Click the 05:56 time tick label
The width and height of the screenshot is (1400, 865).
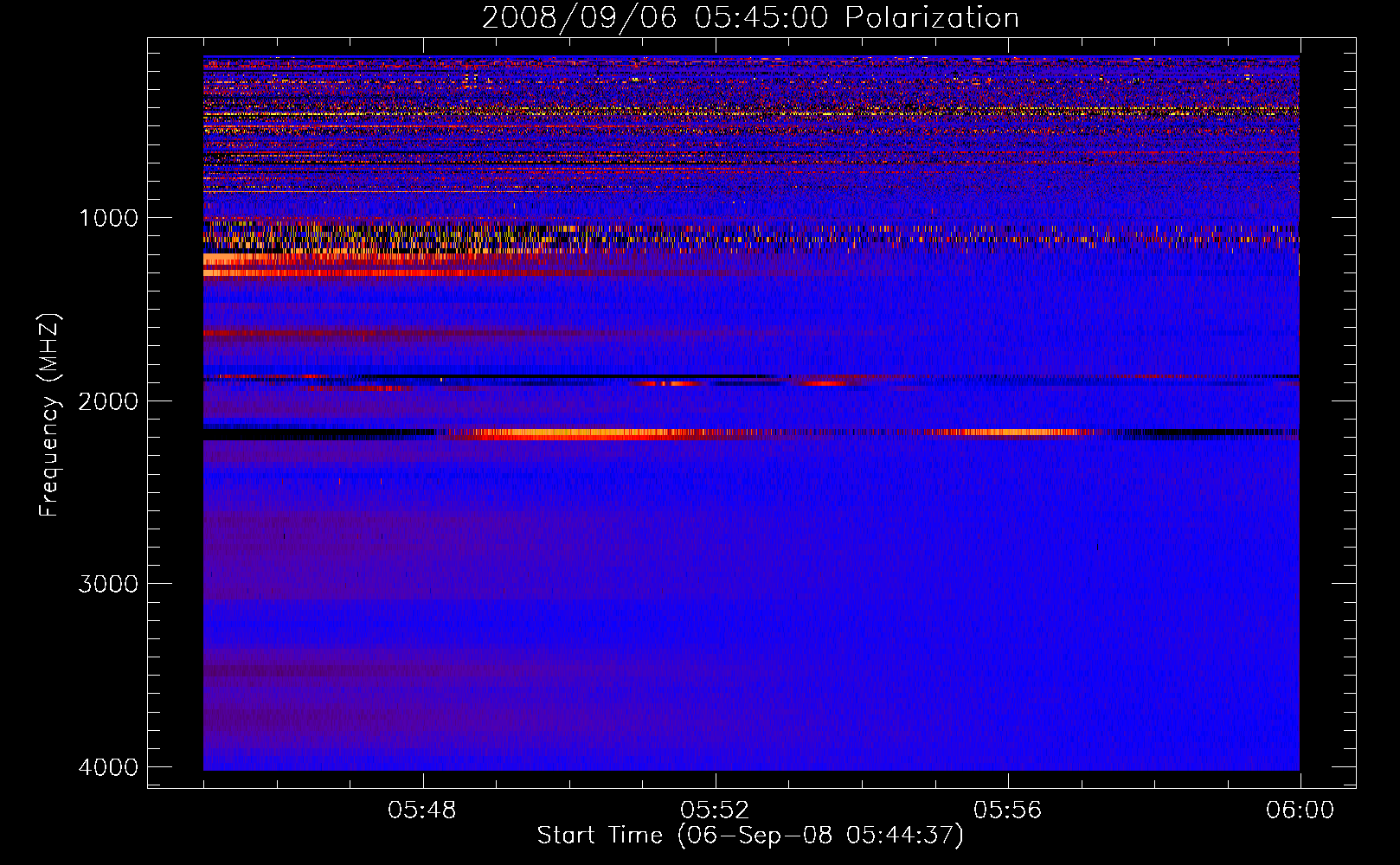pyautogui.click(x=1007, y=811)
